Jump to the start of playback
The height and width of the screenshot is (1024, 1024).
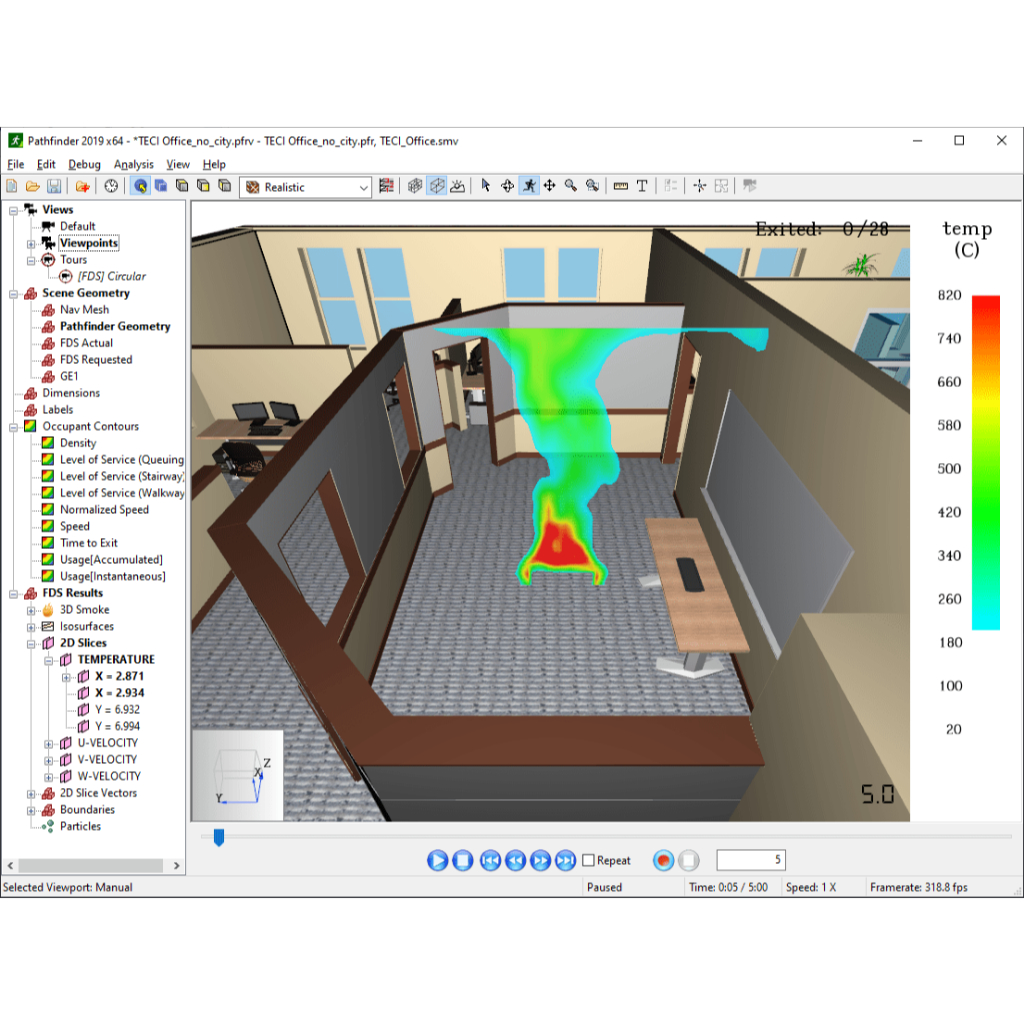(490, 860)
